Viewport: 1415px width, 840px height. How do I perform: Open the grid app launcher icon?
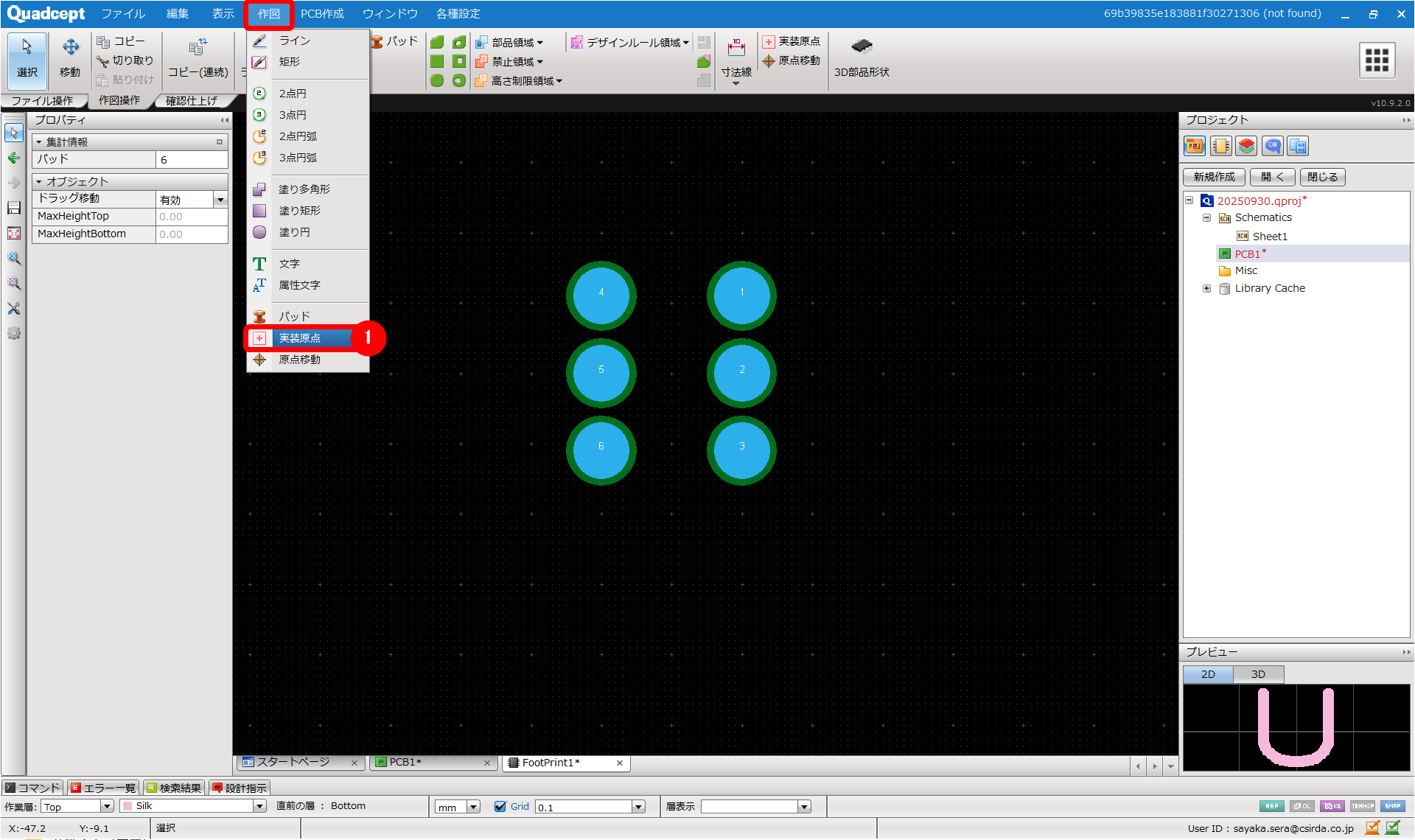coord(1376,60)
